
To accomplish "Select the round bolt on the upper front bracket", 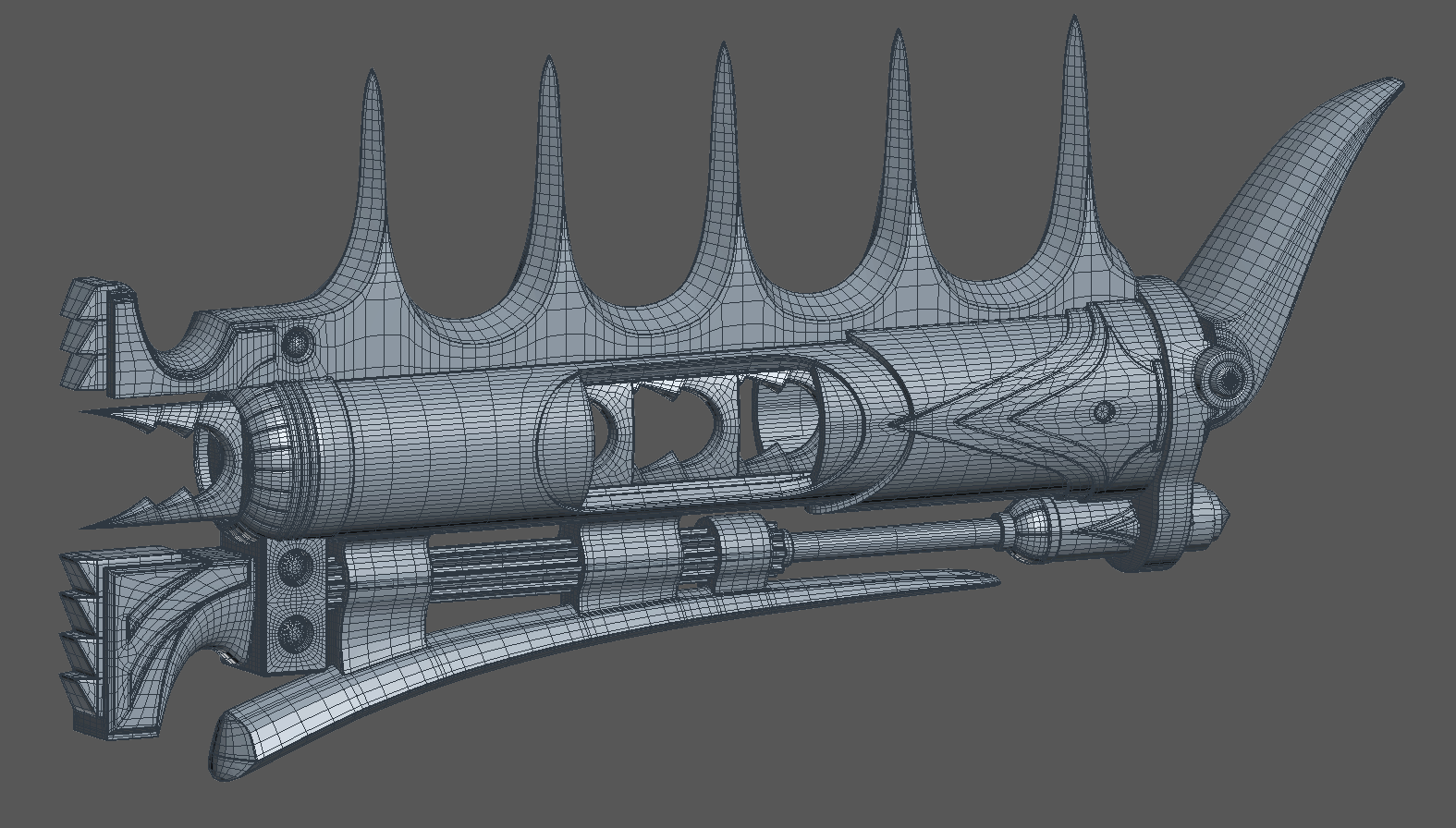I will (297, 345).
